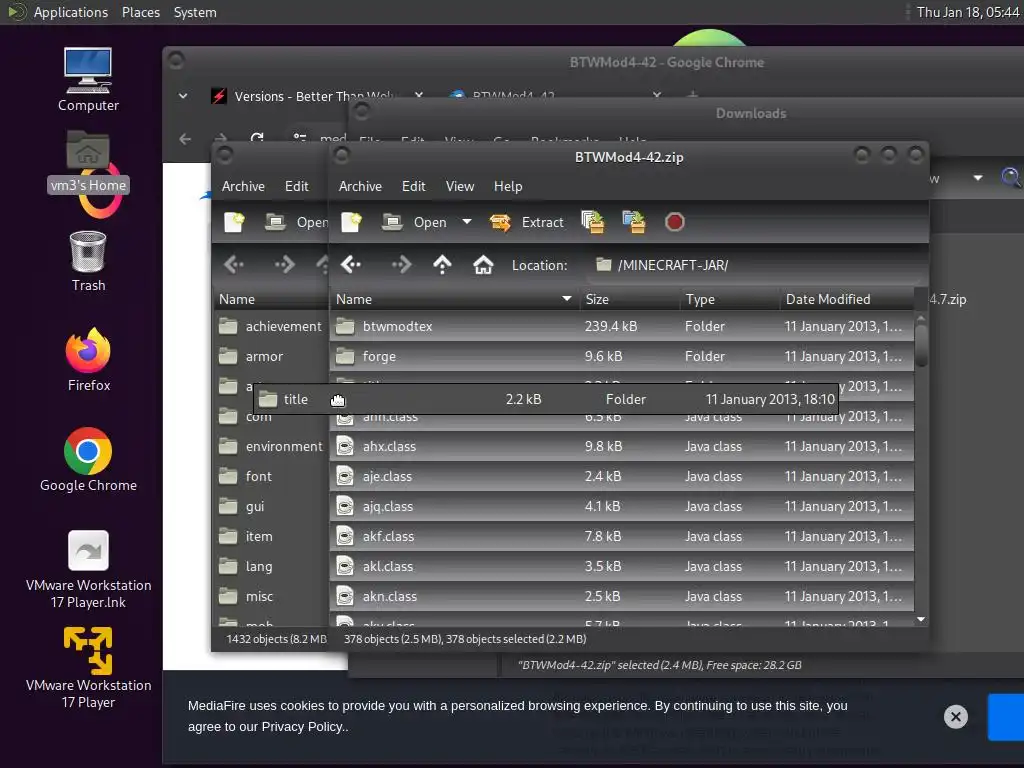Click the file list vertical scrollbar
The width and height of the screenshot is (1024, 768).
(x=921, y=346)
